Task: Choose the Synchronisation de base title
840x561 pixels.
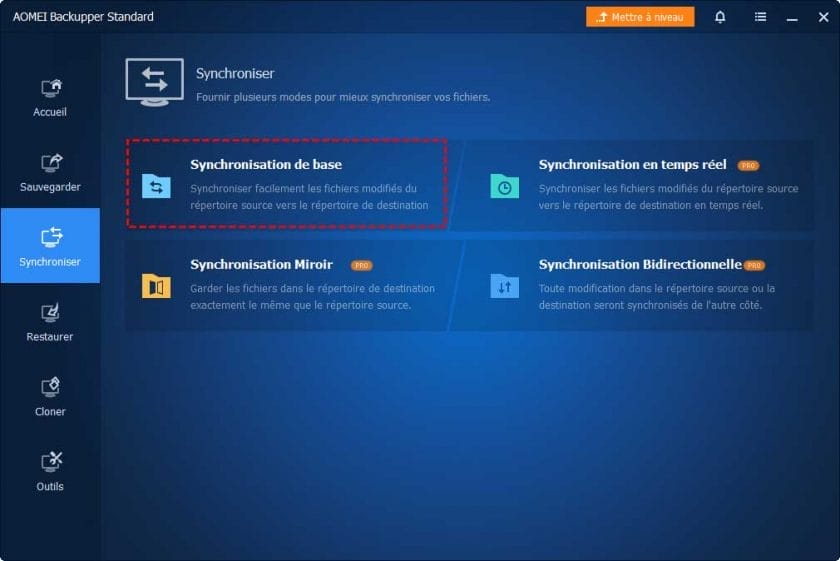Action: pyautogui.click(x=266, y=165)
